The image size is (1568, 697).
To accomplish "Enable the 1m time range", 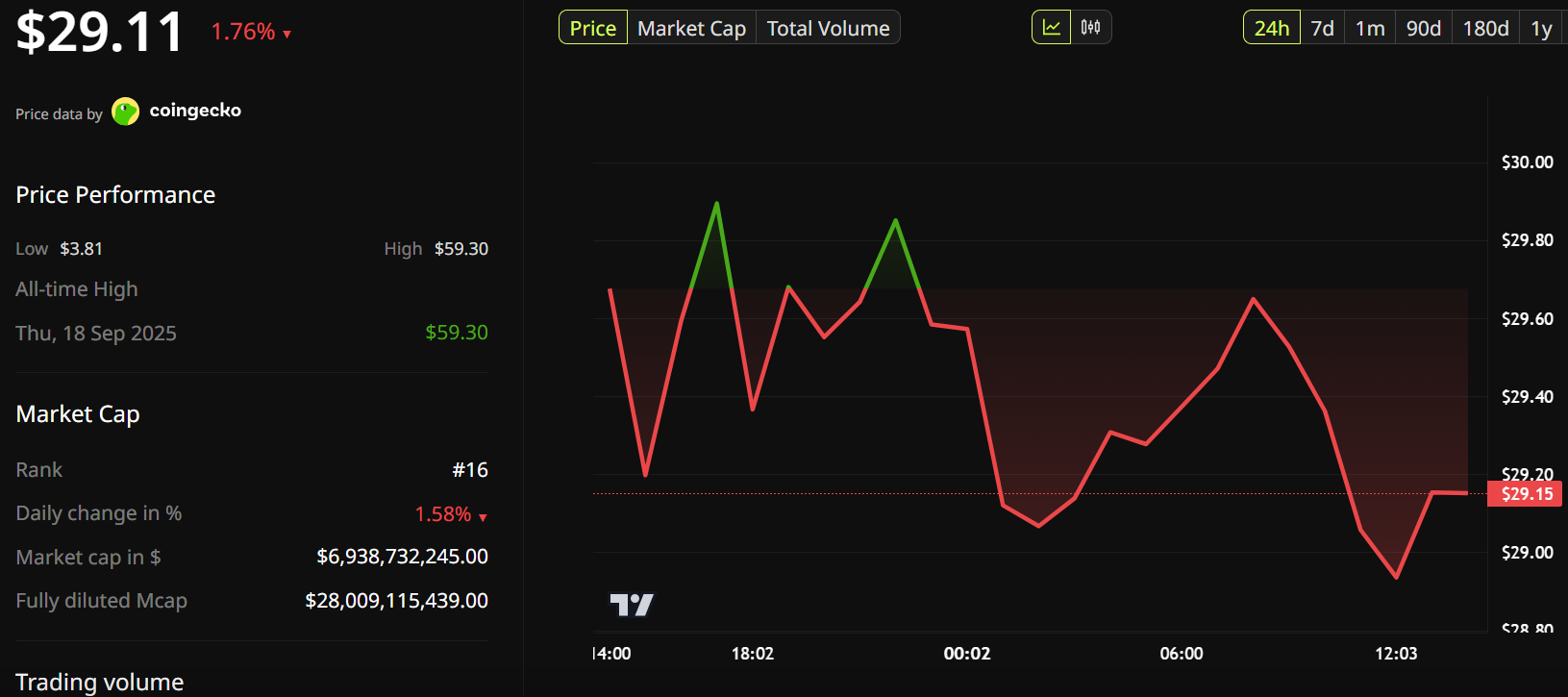I will pyautogui.click(x=1369, y=27).
